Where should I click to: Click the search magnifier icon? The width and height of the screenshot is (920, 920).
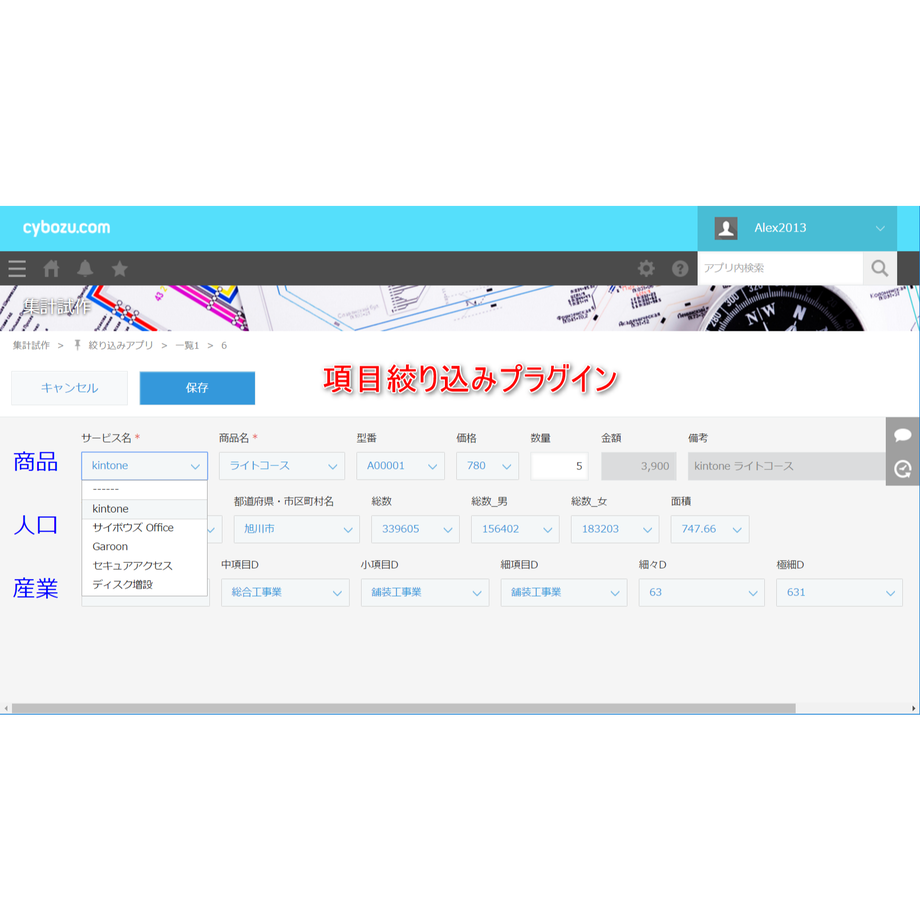pyautogui.click(x=880, y=268)
